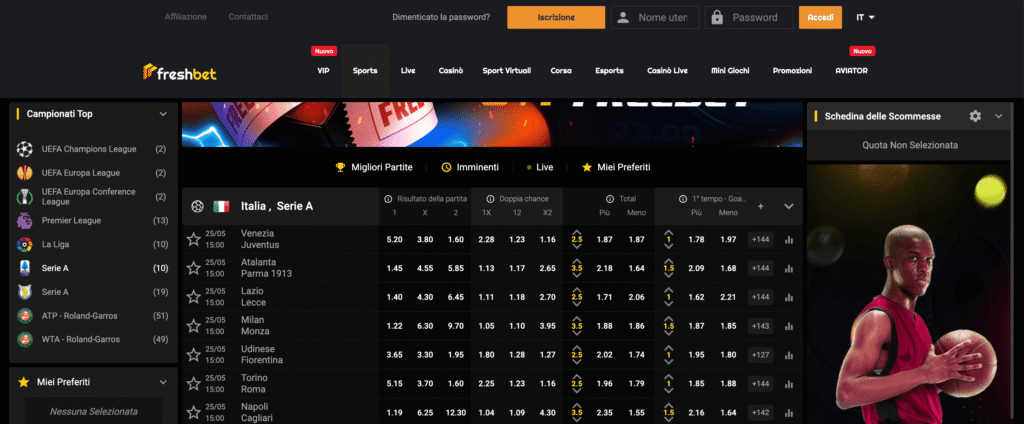Open statistics chart for Udinese Fiorentina

tap(789, 355)
